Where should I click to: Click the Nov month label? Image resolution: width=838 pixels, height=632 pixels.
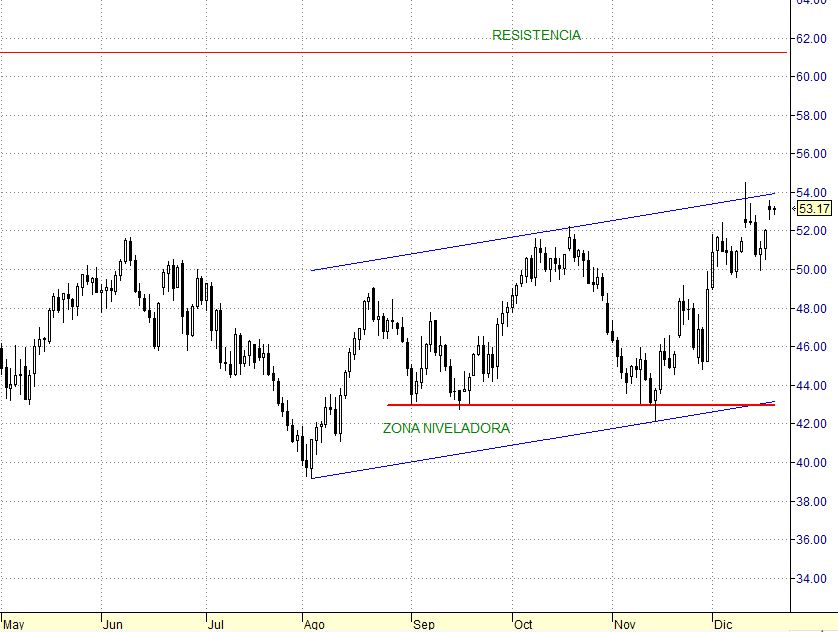pyautogui.click(x=624, y=625)
